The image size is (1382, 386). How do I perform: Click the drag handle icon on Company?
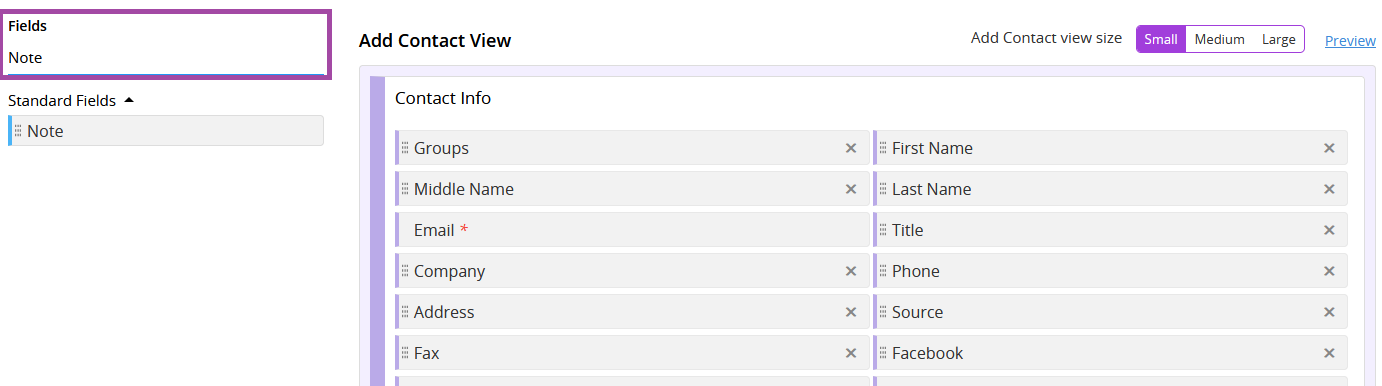(x=405, y=271)
